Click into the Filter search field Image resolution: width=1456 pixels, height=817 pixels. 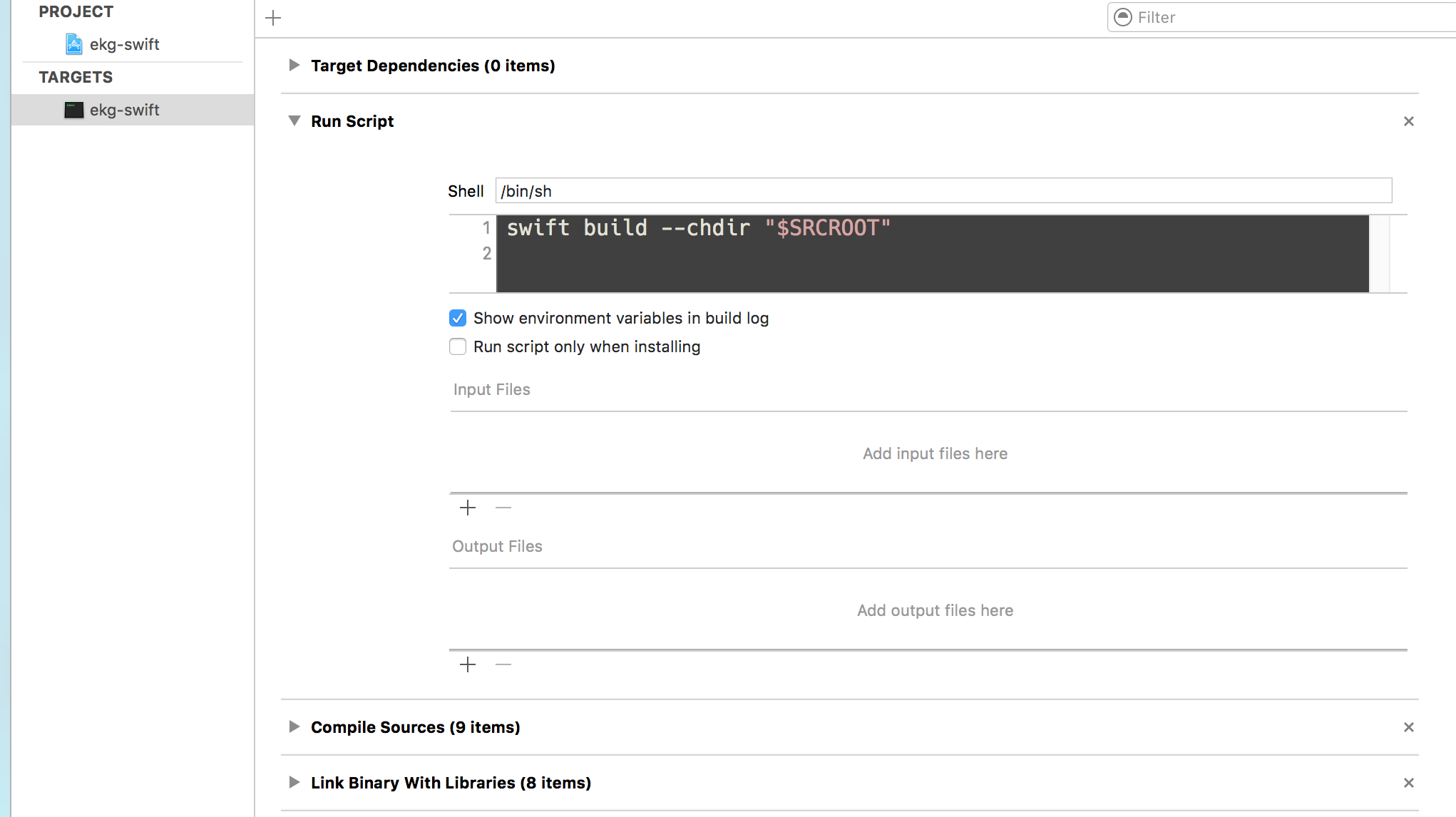coord(1283,17)
